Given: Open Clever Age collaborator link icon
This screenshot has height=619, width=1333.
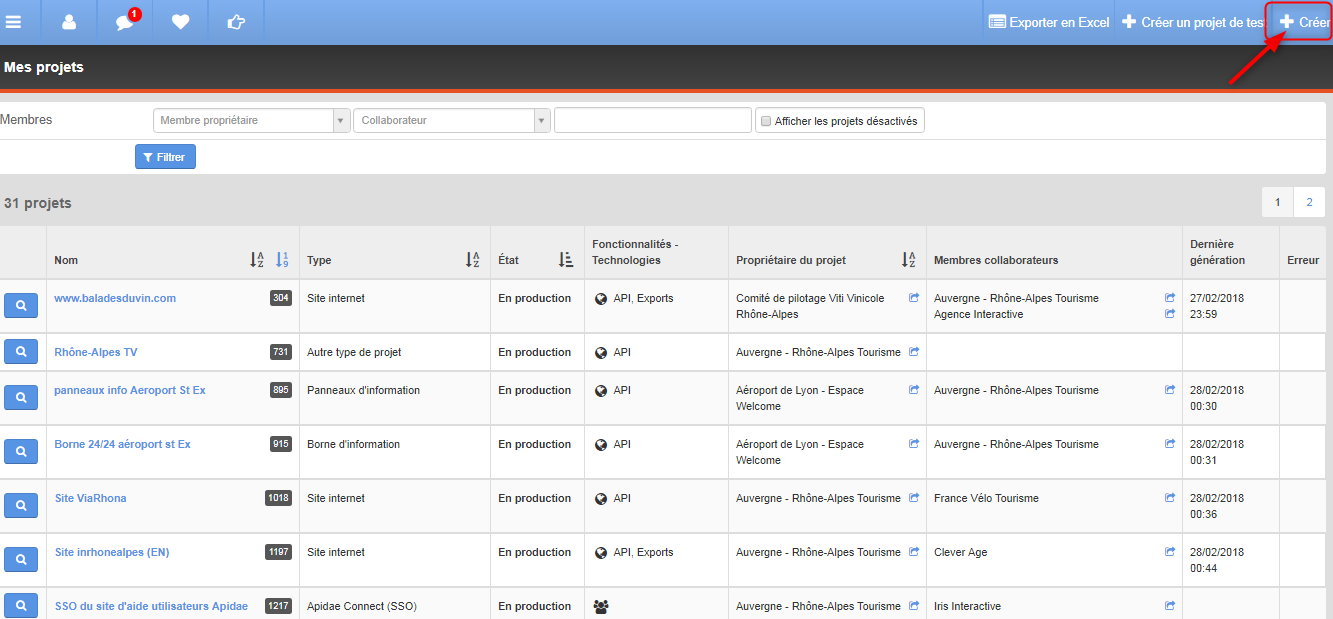Looking at the screenshot, I should [x=1170, y=552].
